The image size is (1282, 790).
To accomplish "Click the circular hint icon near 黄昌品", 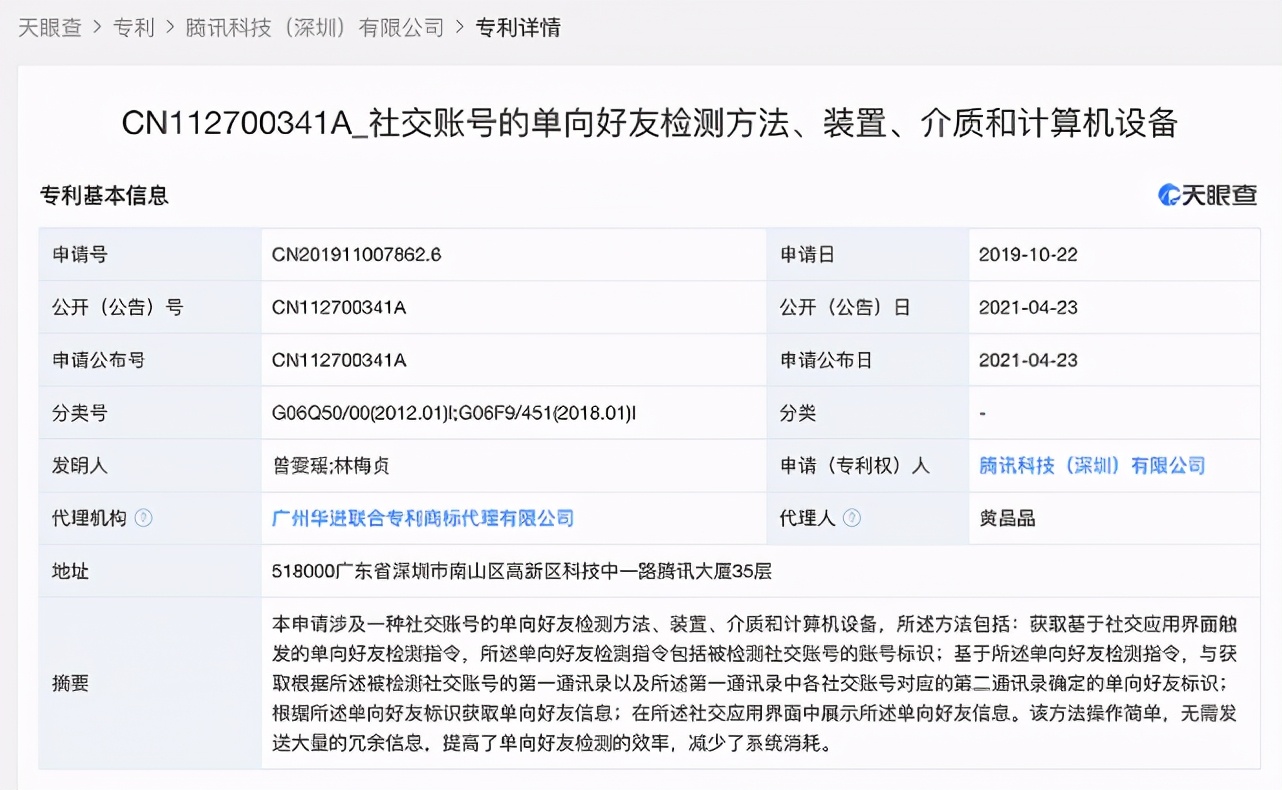I will tap(852, 518).
